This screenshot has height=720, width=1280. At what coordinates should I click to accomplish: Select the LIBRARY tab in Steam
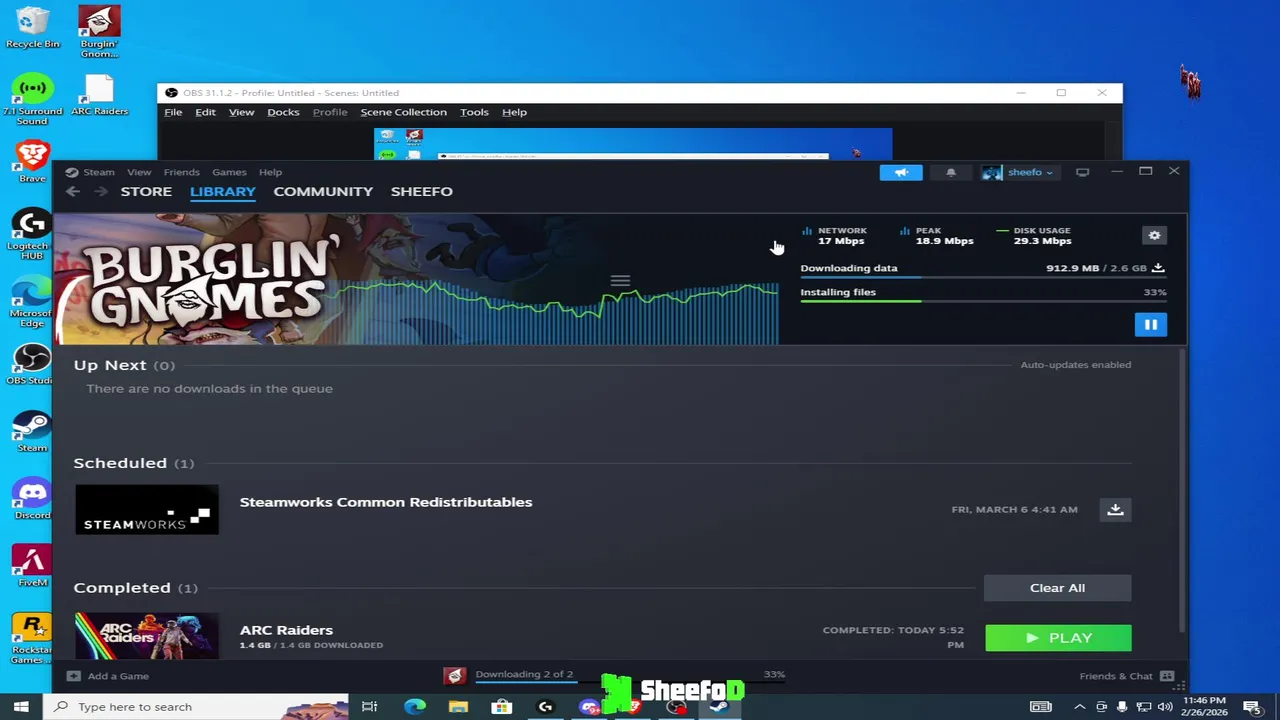pos(223,191)
